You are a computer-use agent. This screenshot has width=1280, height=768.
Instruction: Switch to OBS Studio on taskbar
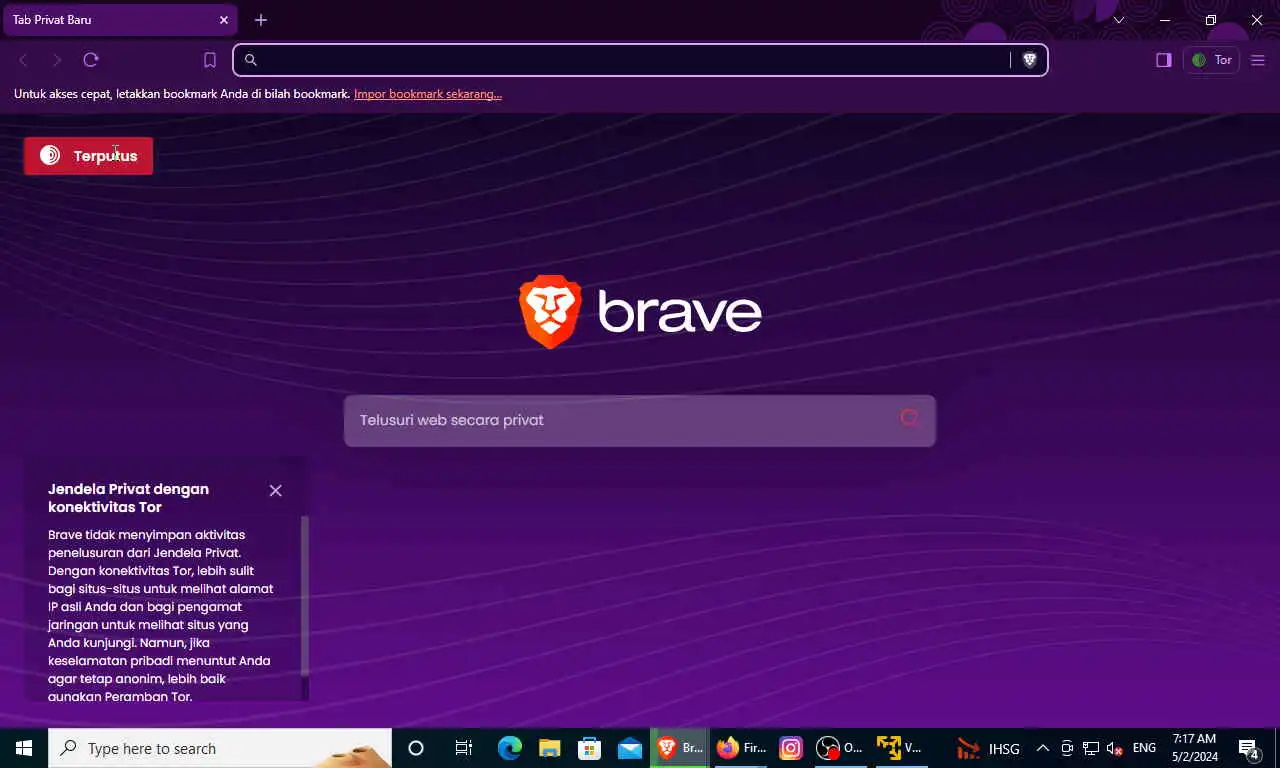tap(840, 748)
